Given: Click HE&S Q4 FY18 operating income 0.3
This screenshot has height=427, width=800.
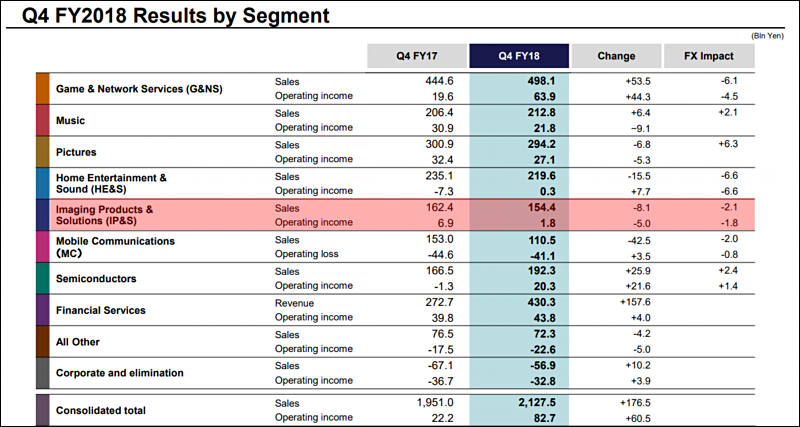Looking at the screenshot, I should [x=546, y=190].
